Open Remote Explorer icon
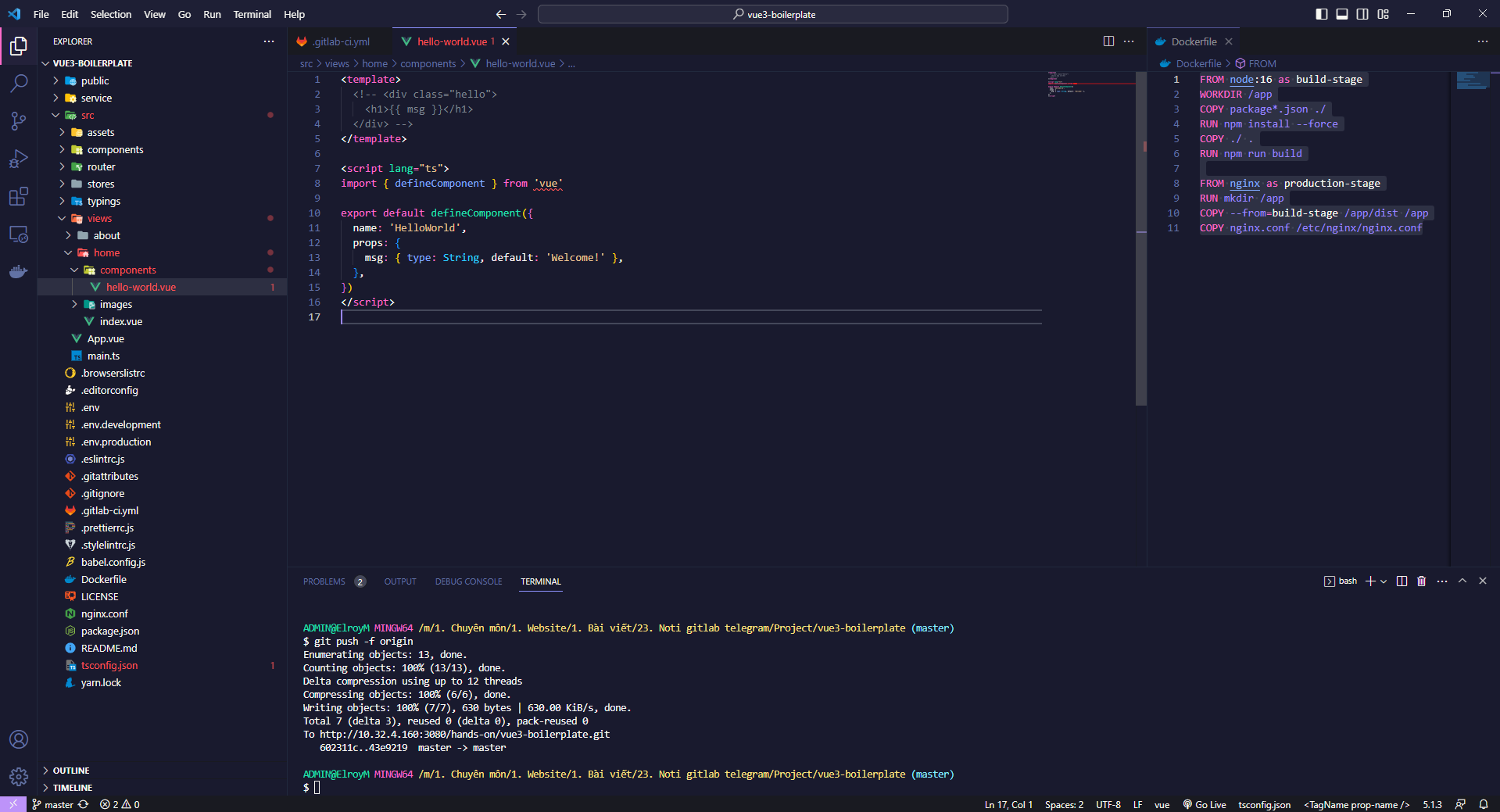This screenshot has width=1500, height=812. pos(19,234)
